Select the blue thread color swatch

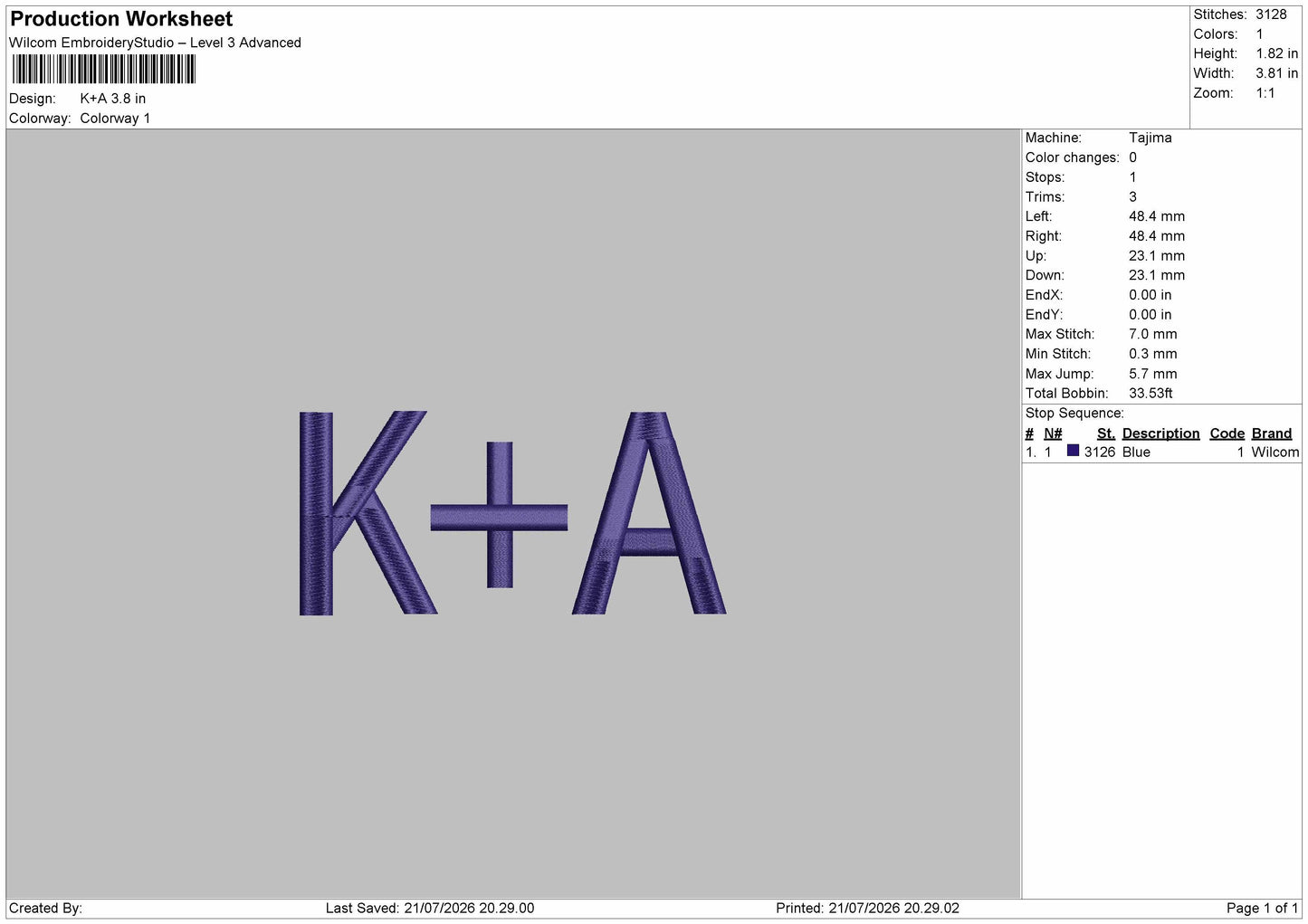1073,451
